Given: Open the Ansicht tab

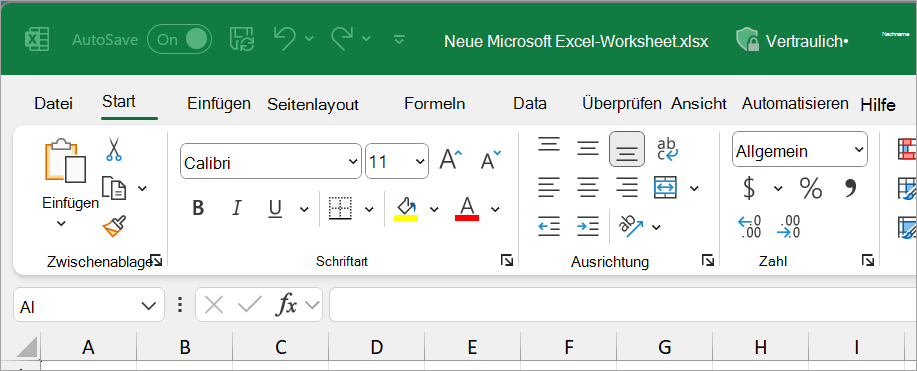Looking at the screenshot, I should (x=699, y=104).
